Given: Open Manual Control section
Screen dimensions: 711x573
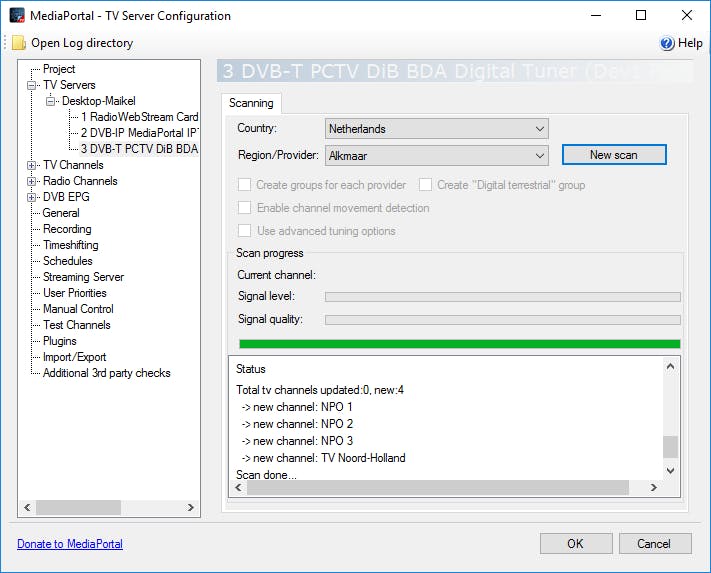Looking at the screenshot, I should pyautogui.click(x=78, y=309).
